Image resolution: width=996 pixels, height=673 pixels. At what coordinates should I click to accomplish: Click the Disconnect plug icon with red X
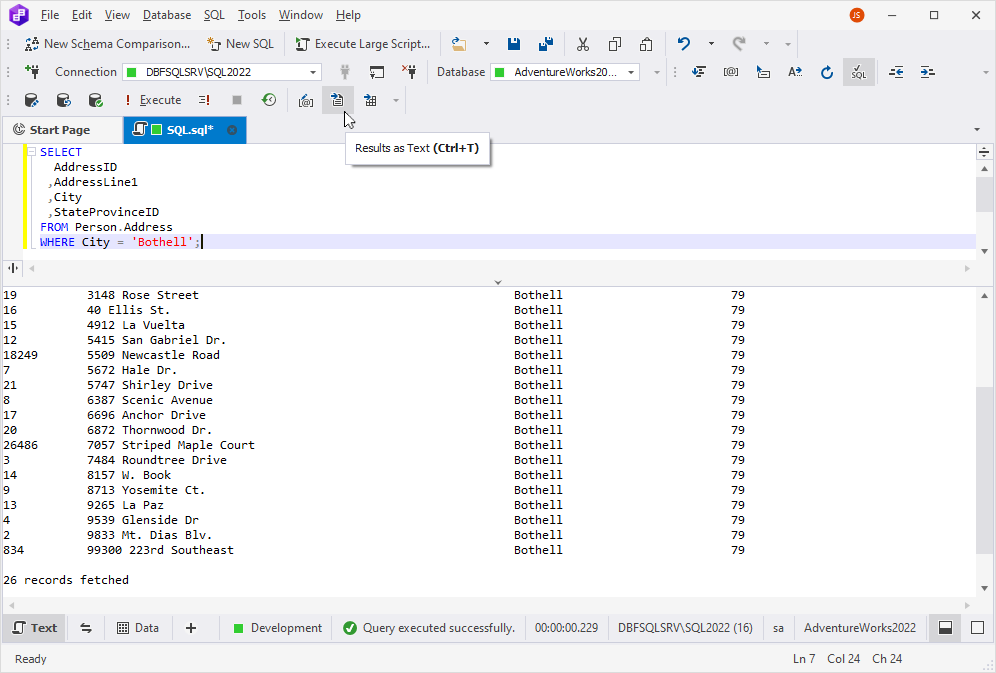[x=409, y=72]
